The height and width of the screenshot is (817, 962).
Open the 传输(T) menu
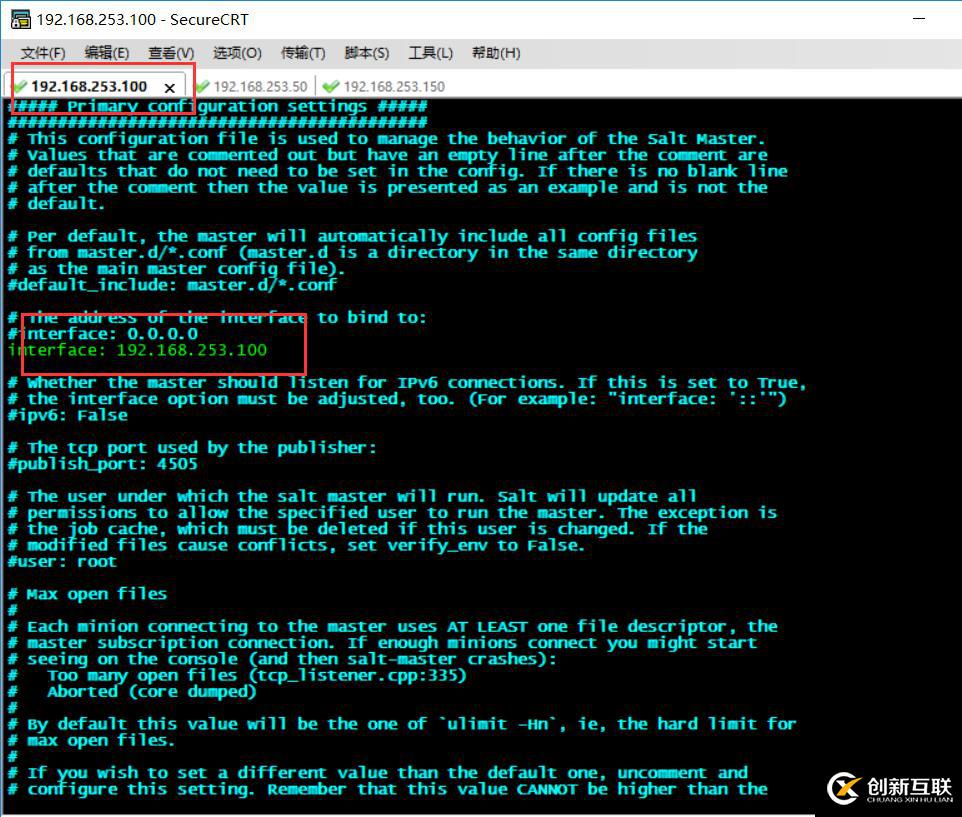tap(303, 53)
